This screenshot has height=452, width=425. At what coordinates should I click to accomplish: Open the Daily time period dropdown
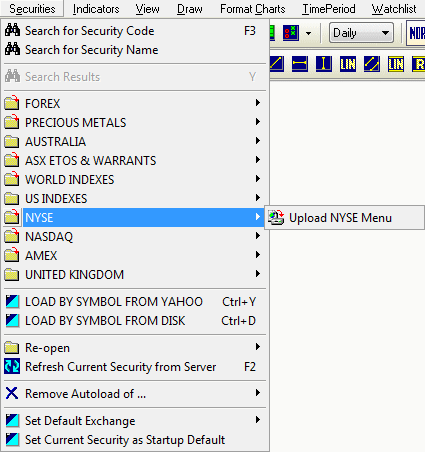coord(361,33)
